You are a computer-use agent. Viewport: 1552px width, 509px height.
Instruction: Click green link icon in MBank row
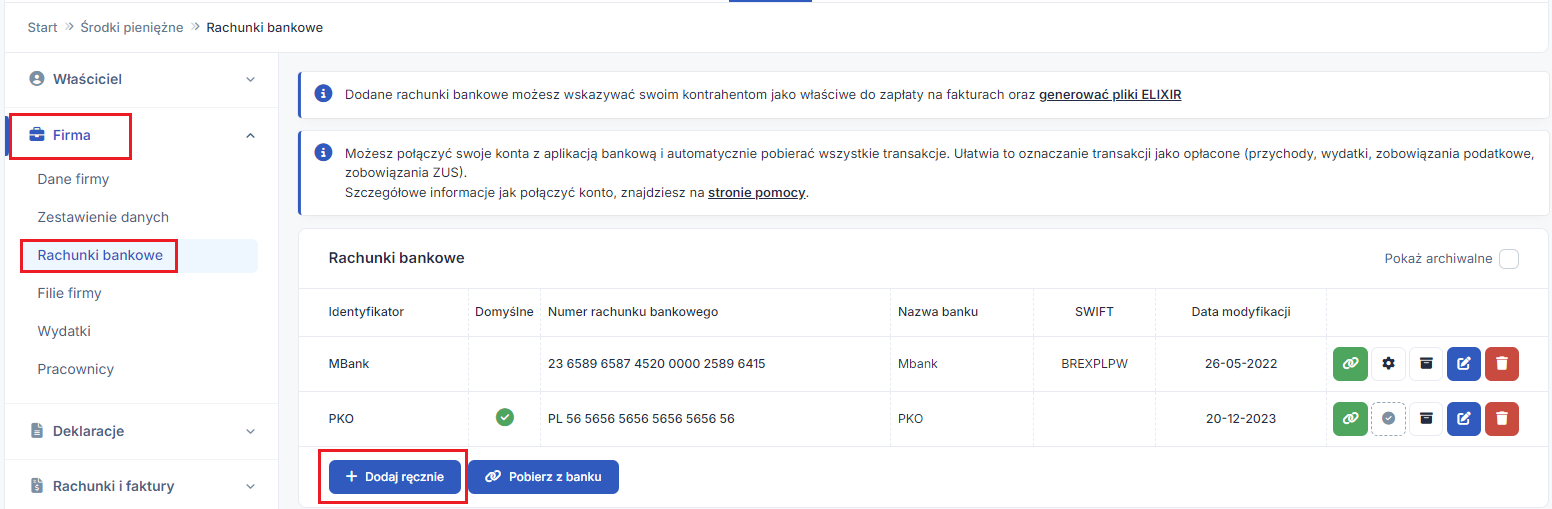click(x=1350, y=364)
